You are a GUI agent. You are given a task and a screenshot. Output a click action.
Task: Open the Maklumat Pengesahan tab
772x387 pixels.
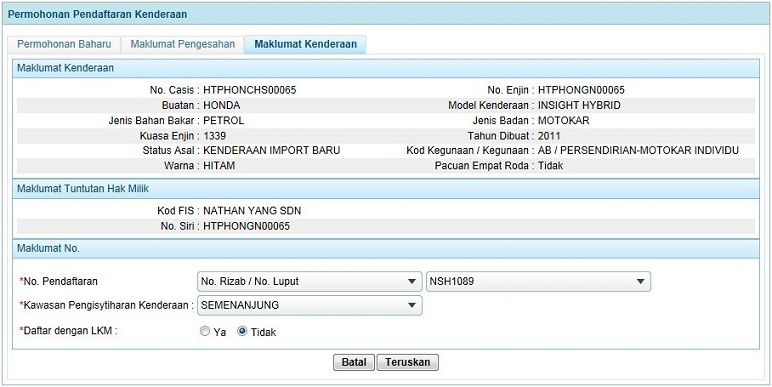182,44
